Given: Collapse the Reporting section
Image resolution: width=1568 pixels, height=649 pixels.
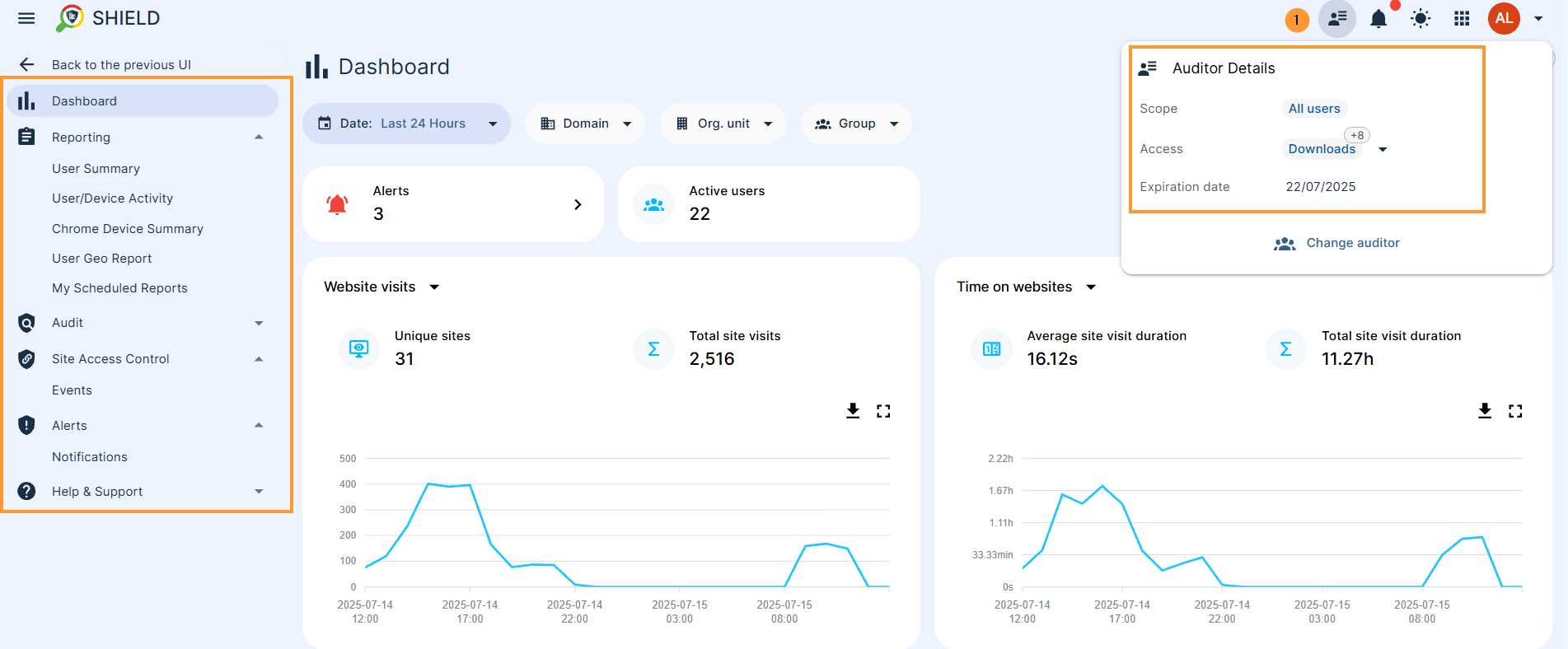Looking at the screenshot, I should point(259,137).
